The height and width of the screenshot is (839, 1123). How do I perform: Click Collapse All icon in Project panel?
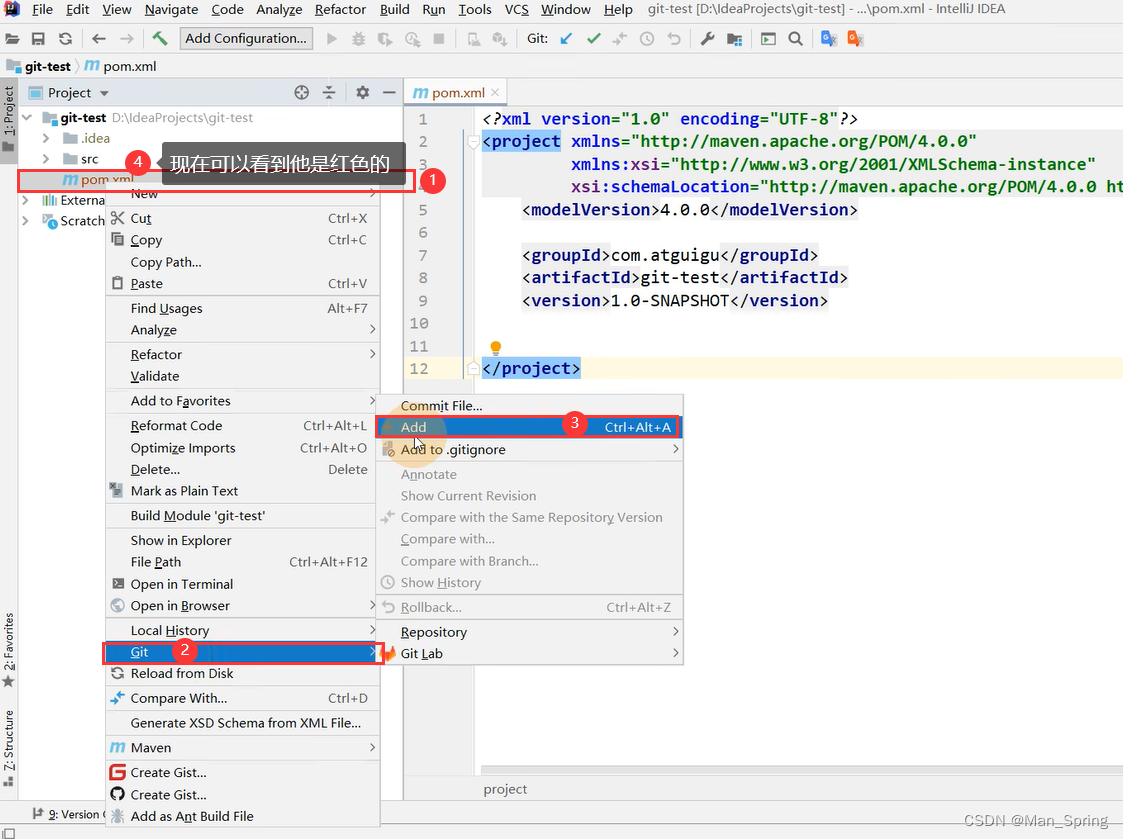[x=329, y=92]
